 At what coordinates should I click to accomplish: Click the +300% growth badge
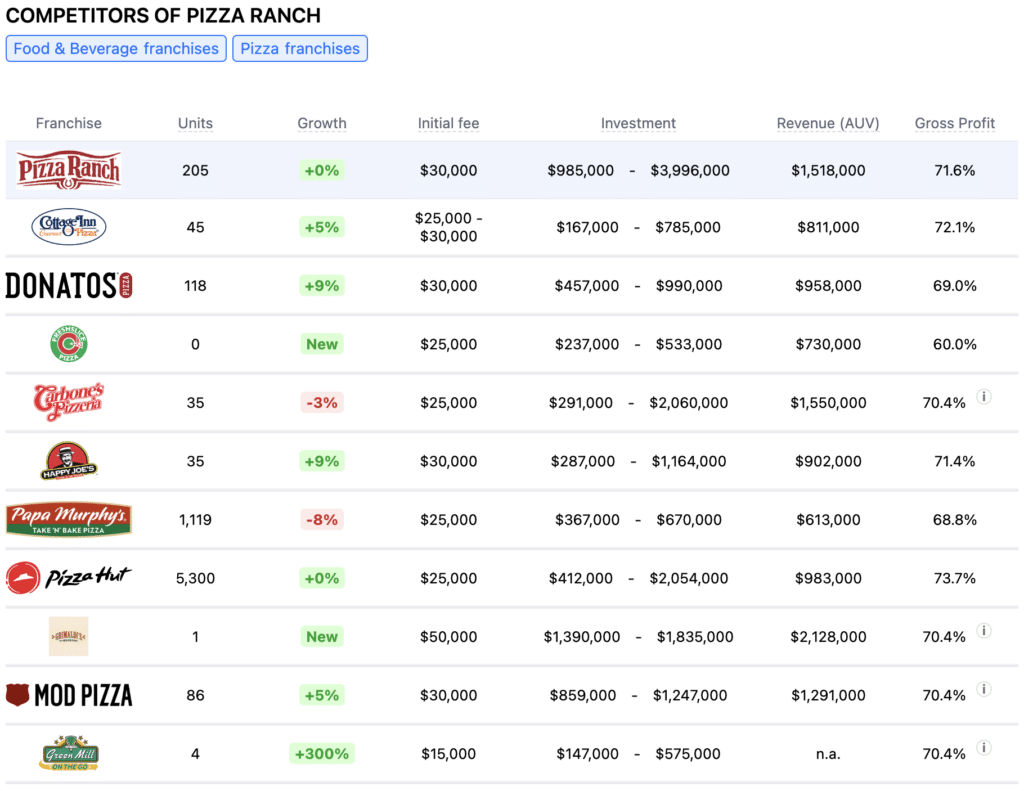coord(322,754)
